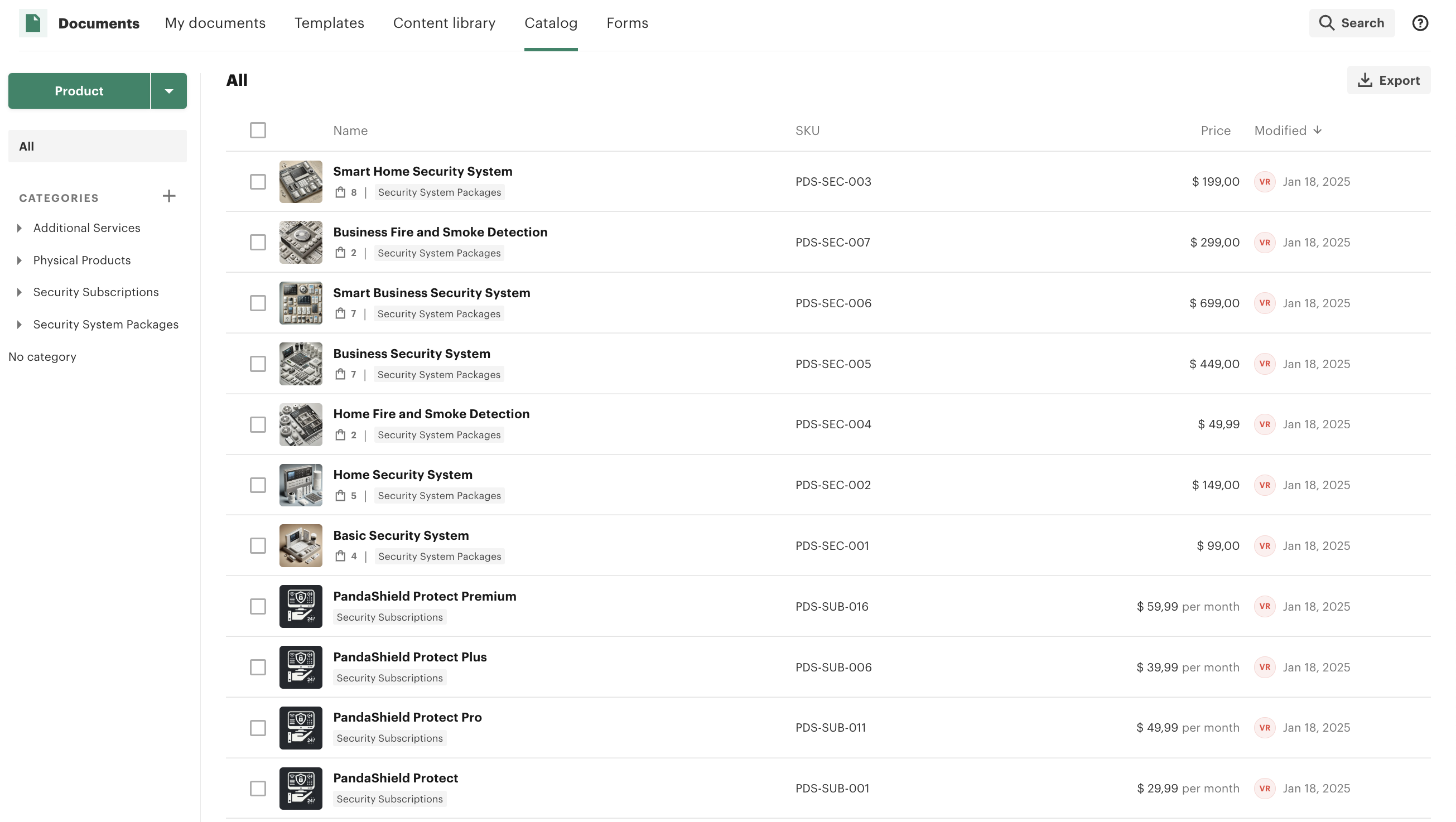This screenshot has height=822, width=1456.
Task: Expand the Security Subscriptions category tree
Action: click(x=20, y=293)
